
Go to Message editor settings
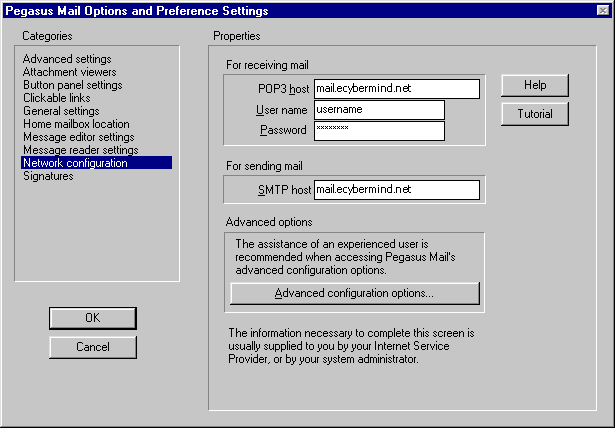pyautogui.click(x=78, y=137)
